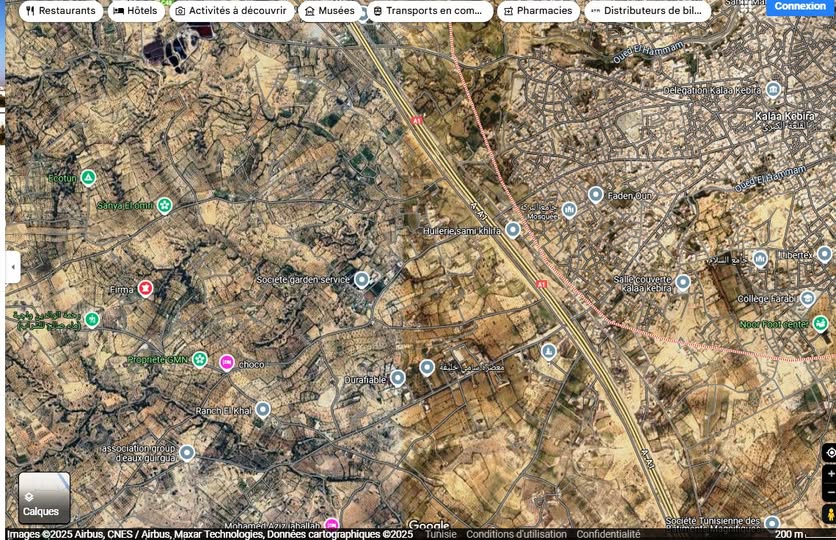
Task: Select the pink choco marker icon
Action: tap(227, 363)
